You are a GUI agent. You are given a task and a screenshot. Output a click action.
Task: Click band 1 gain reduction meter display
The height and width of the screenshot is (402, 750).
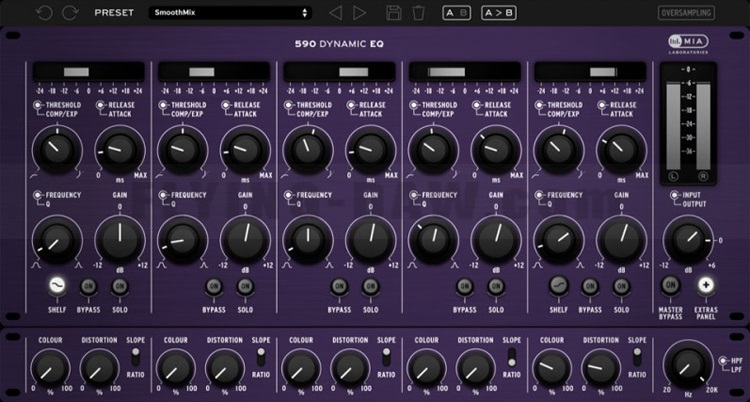[x=88, y=72]
